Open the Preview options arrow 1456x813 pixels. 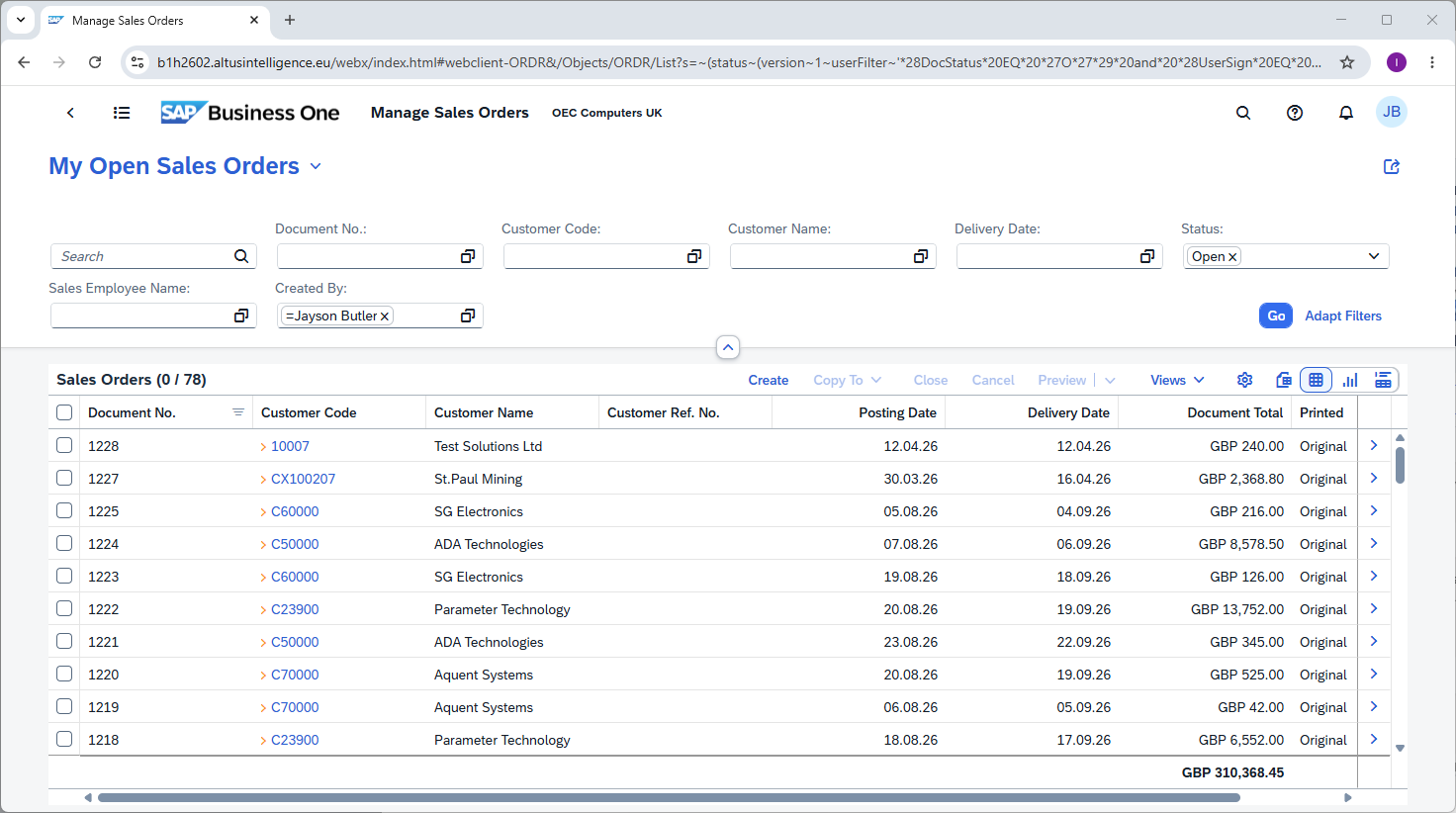(x=1110, y=380)
